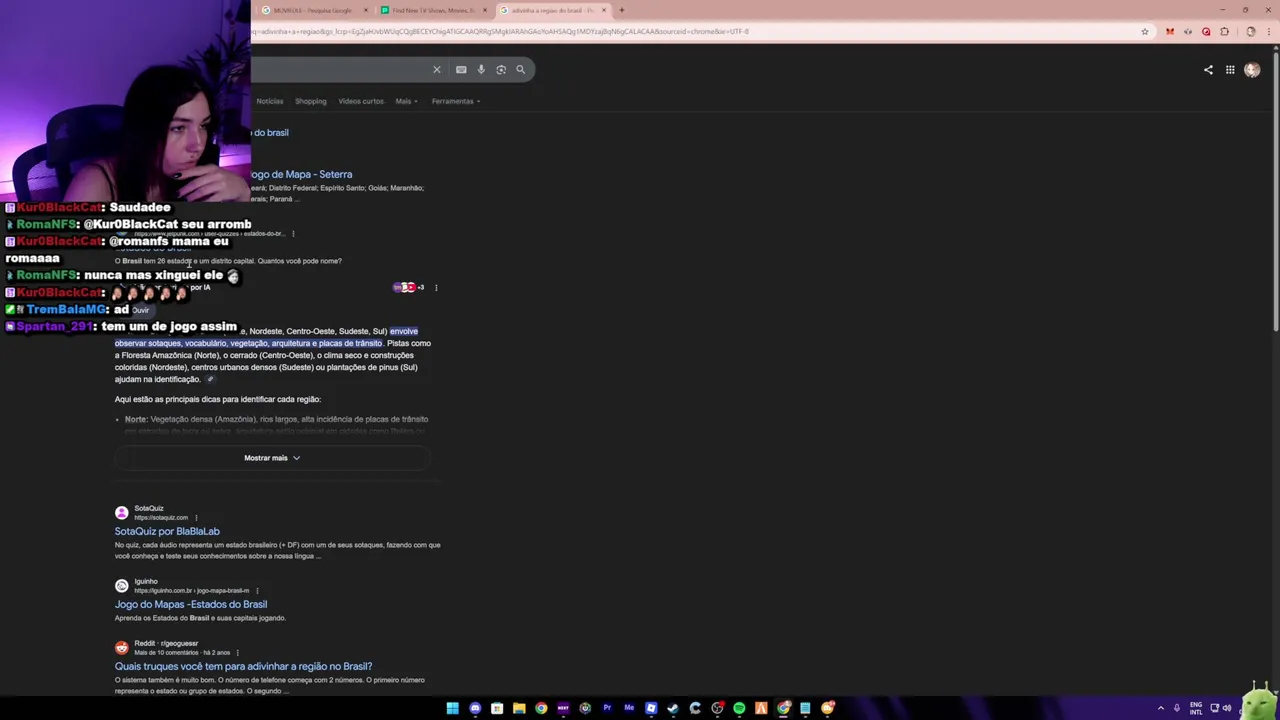Screen dimensions: 1280x720
Task: Open the SotaQuiz por BlaBlaLab link
Action: [167, 531]
